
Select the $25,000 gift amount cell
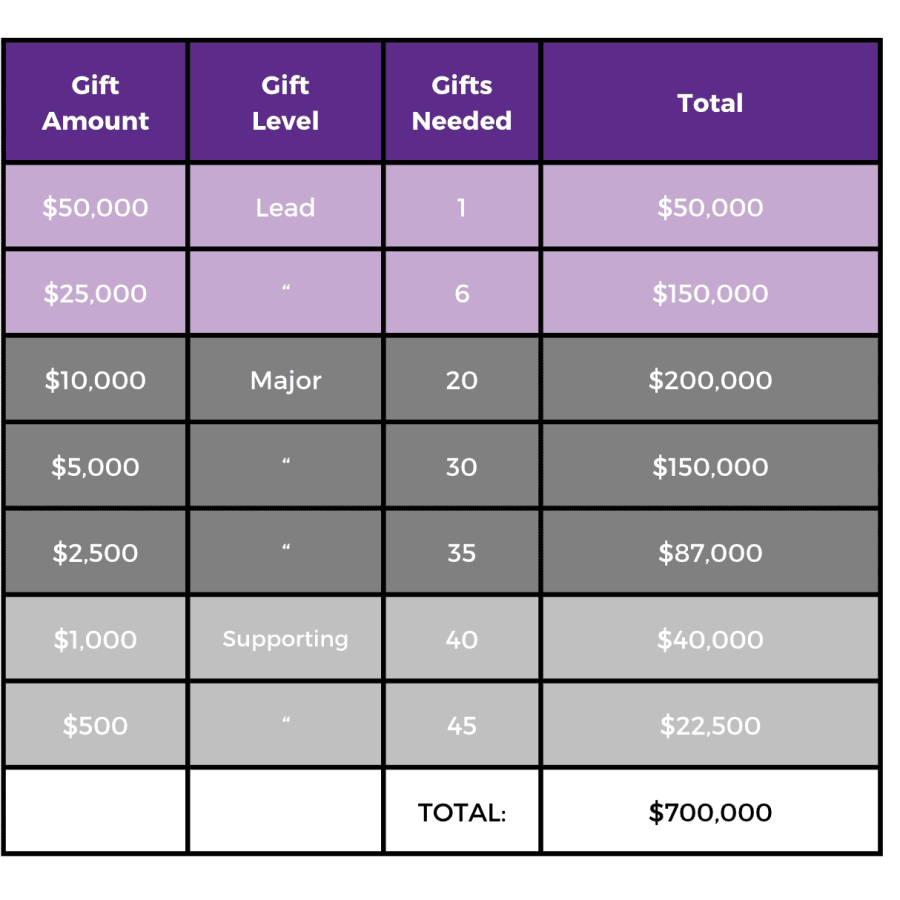click(x=95, y=293)
